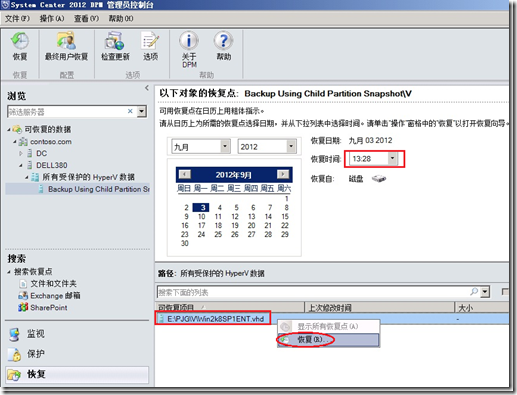Open SharePoint search link
The height and width of the screenshot is (395, 517).
49,307
